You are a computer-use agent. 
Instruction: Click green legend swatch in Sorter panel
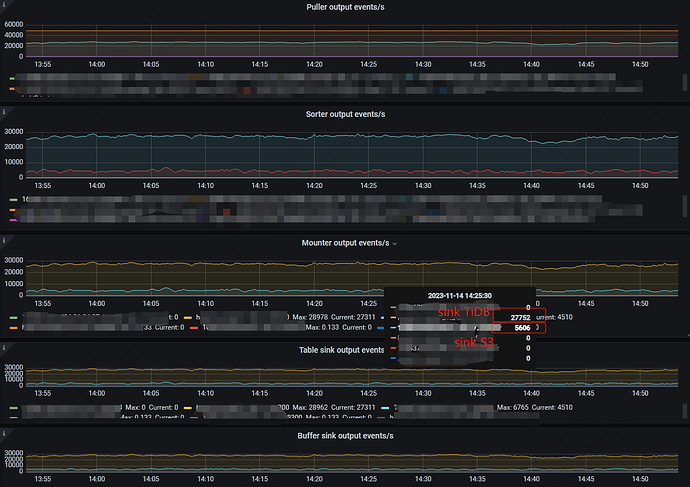coord(14,200)
